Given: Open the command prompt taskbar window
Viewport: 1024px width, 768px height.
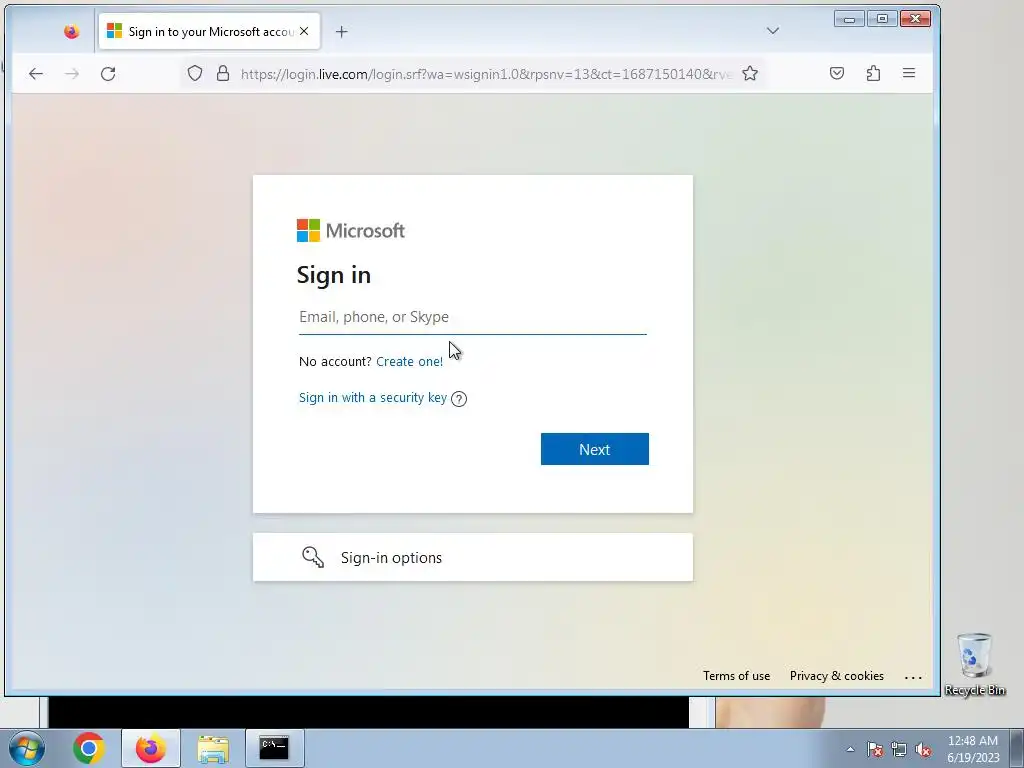Looking at the screenshot, I should click(274, 748).
